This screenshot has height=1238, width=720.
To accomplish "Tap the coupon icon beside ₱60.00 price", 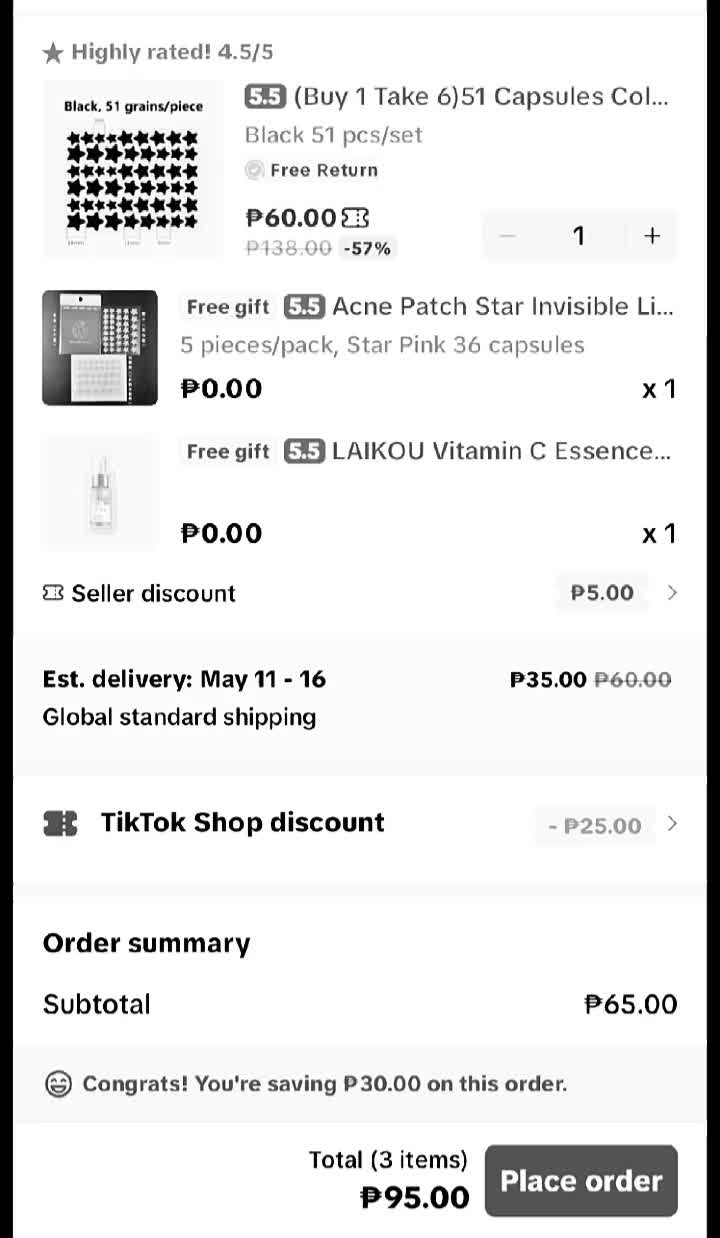I will 355,218.
